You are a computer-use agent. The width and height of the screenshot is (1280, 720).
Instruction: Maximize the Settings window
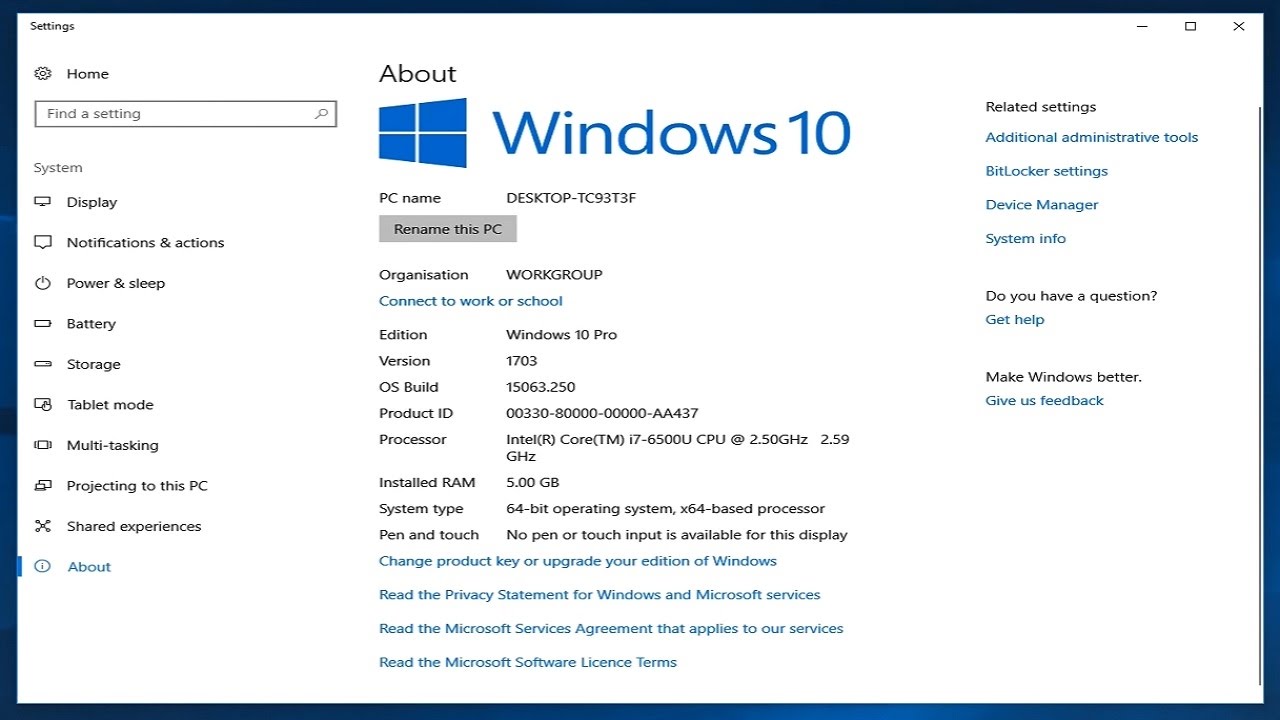(1190, 27)
